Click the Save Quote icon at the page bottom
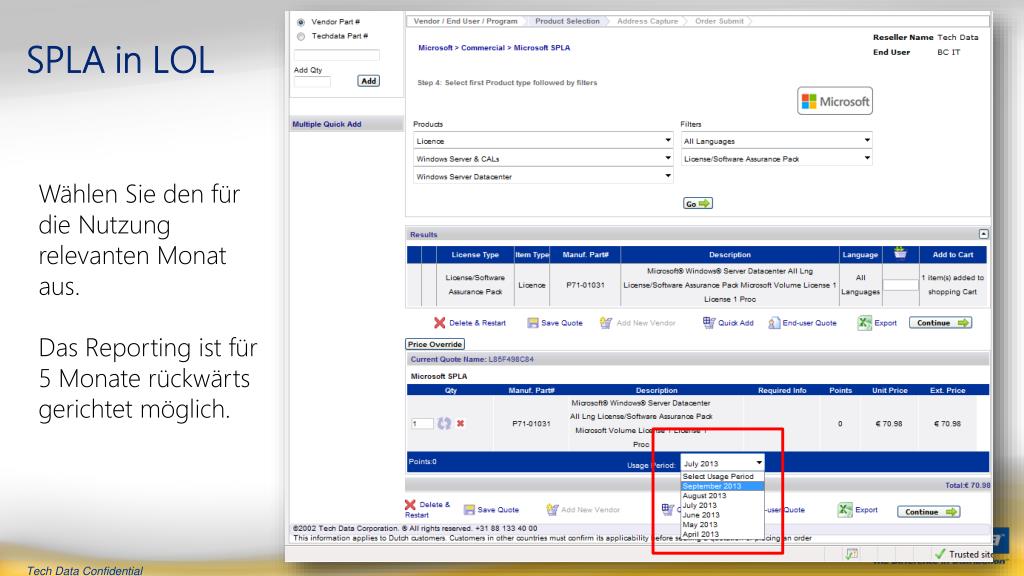Screen dimensions: 1024x576 [x=469, y=510]
